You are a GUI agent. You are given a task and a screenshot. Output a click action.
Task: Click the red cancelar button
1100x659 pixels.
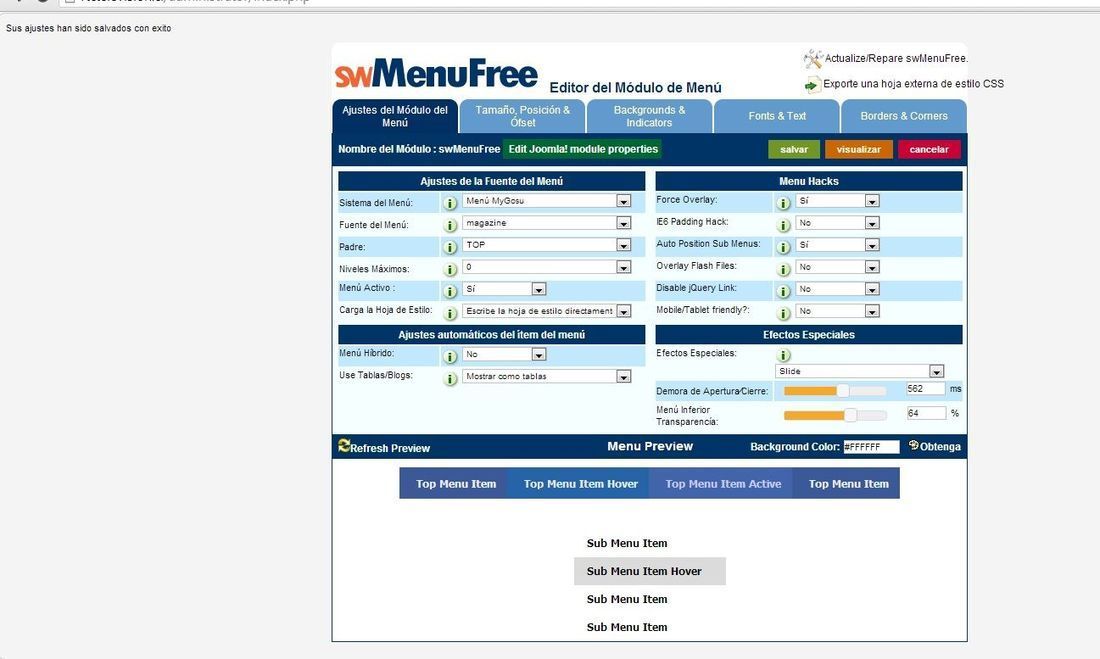pyautogui.click(x=929, y=149)
